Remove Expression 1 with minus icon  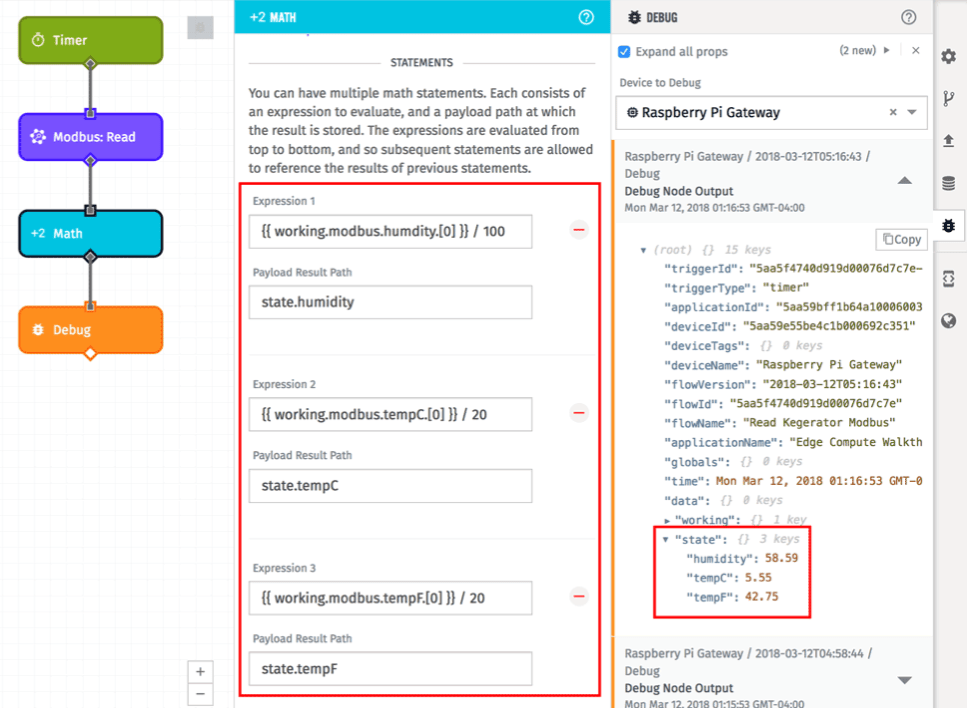click(x=578, y=230)
